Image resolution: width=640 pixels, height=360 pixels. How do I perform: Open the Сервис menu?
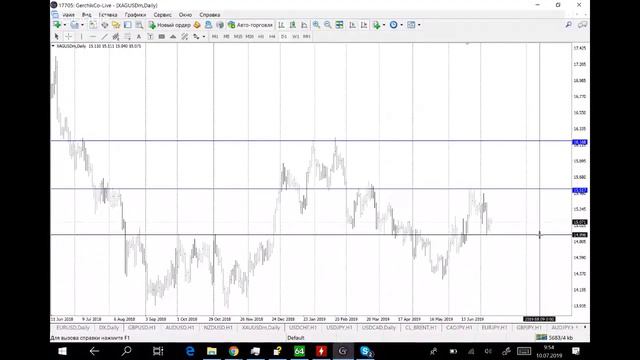(x=162, y=15)
